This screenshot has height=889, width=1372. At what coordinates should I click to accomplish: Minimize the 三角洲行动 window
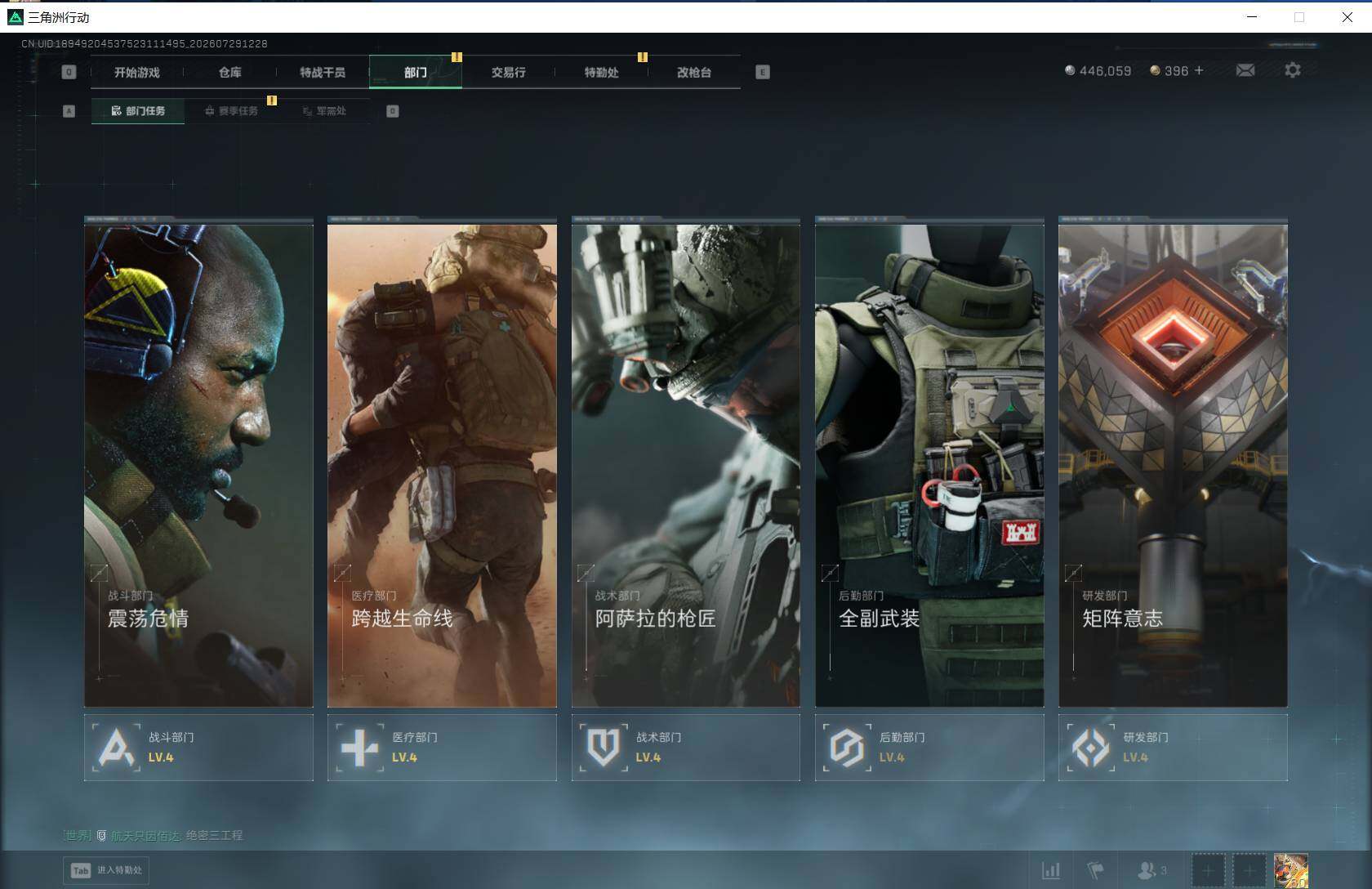tap(1252, 17)
